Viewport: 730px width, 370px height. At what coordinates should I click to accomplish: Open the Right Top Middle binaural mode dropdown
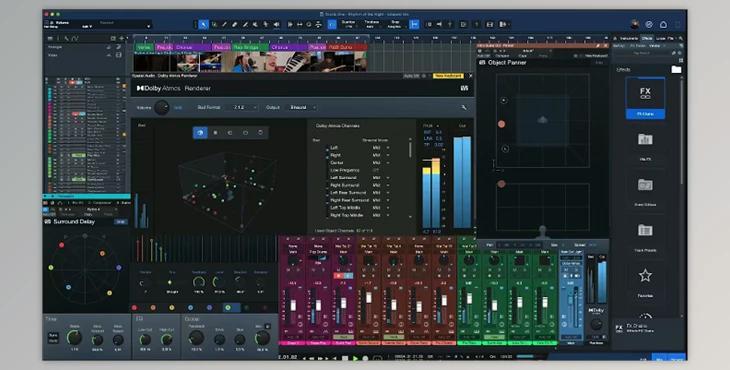[380, 215]
